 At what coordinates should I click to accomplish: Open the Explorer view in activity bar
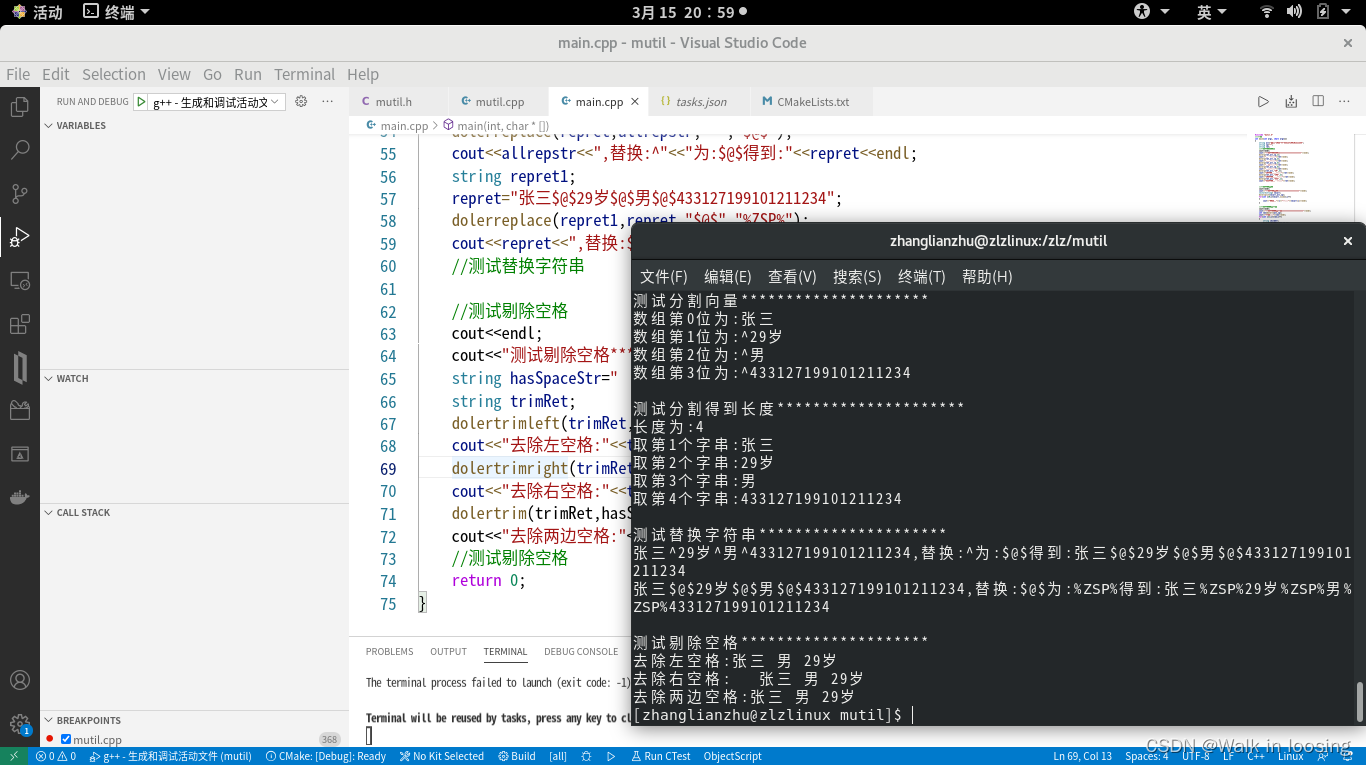coord(19,107)
